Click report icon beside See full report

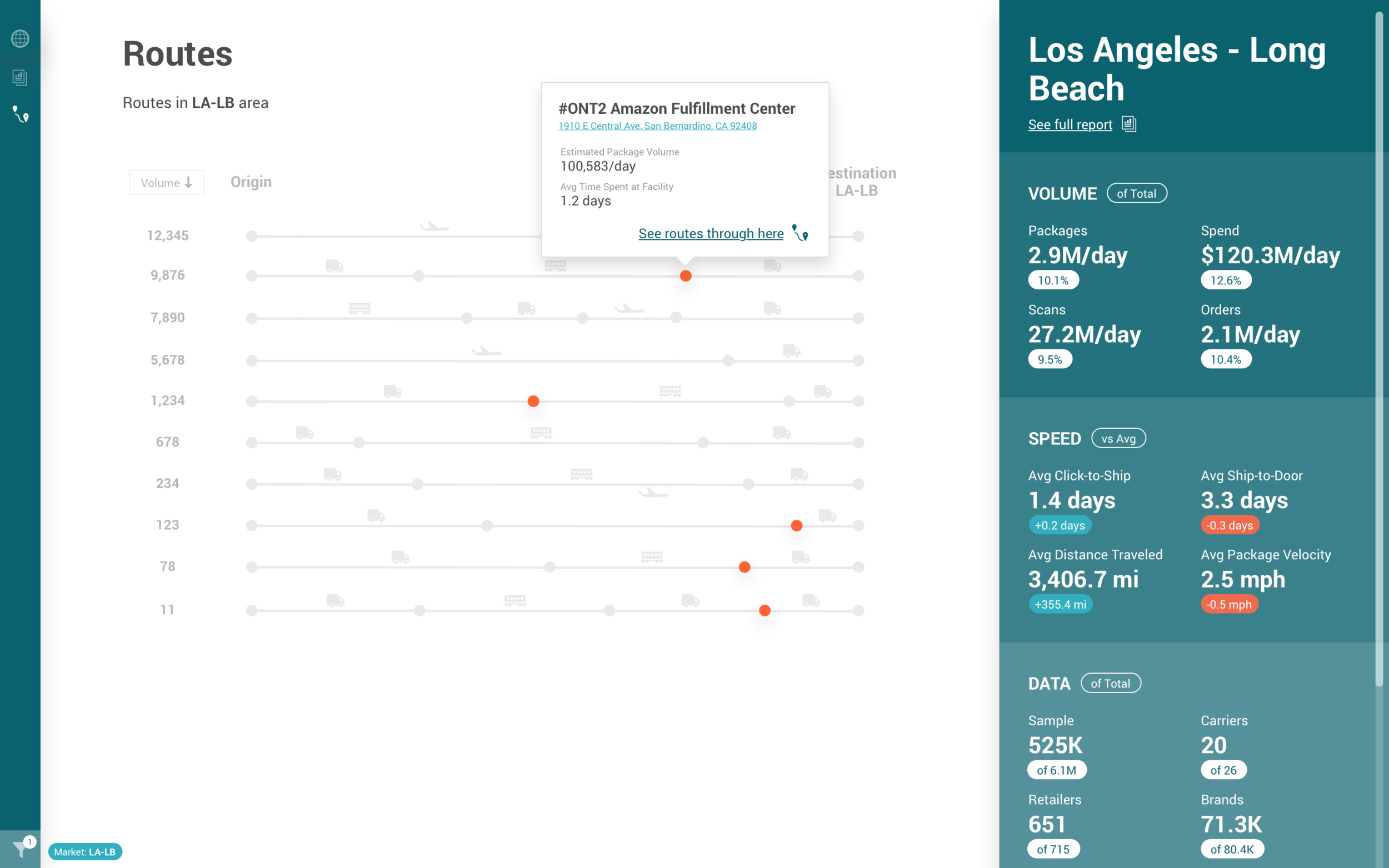pyautogui.click(x=1129, y=124)
